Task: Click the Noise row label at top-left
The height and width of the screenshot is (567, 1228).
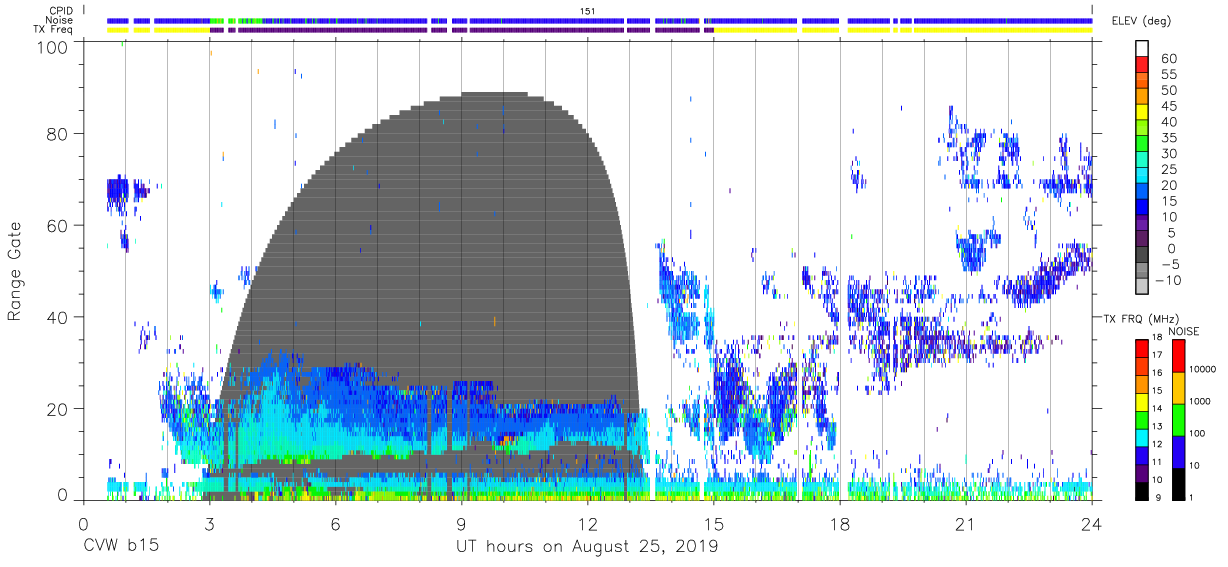Action: 61,20
